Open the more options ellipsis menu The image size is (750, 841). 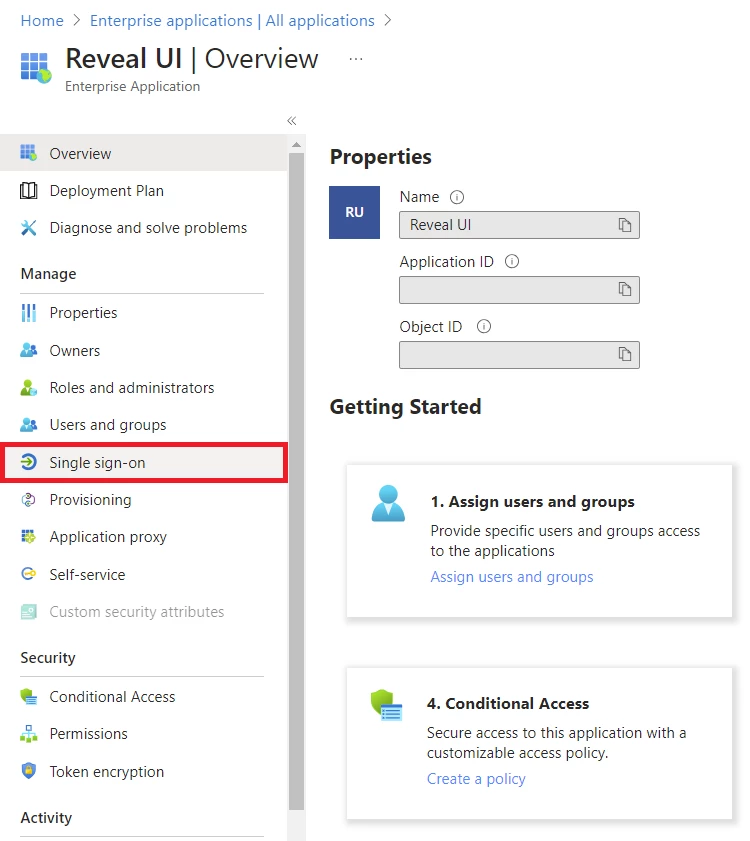pyautogui.click(x=356, y=59)
